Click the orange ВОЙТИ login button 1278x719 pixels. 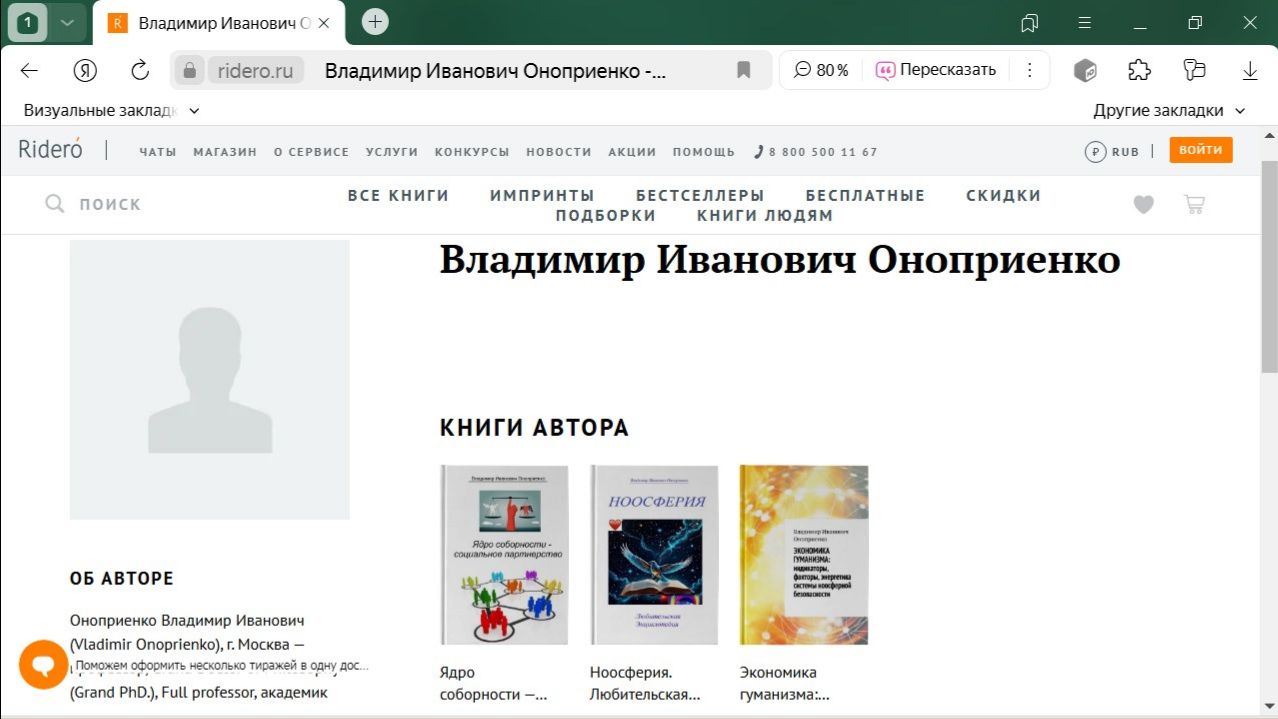click(1201, 150)
